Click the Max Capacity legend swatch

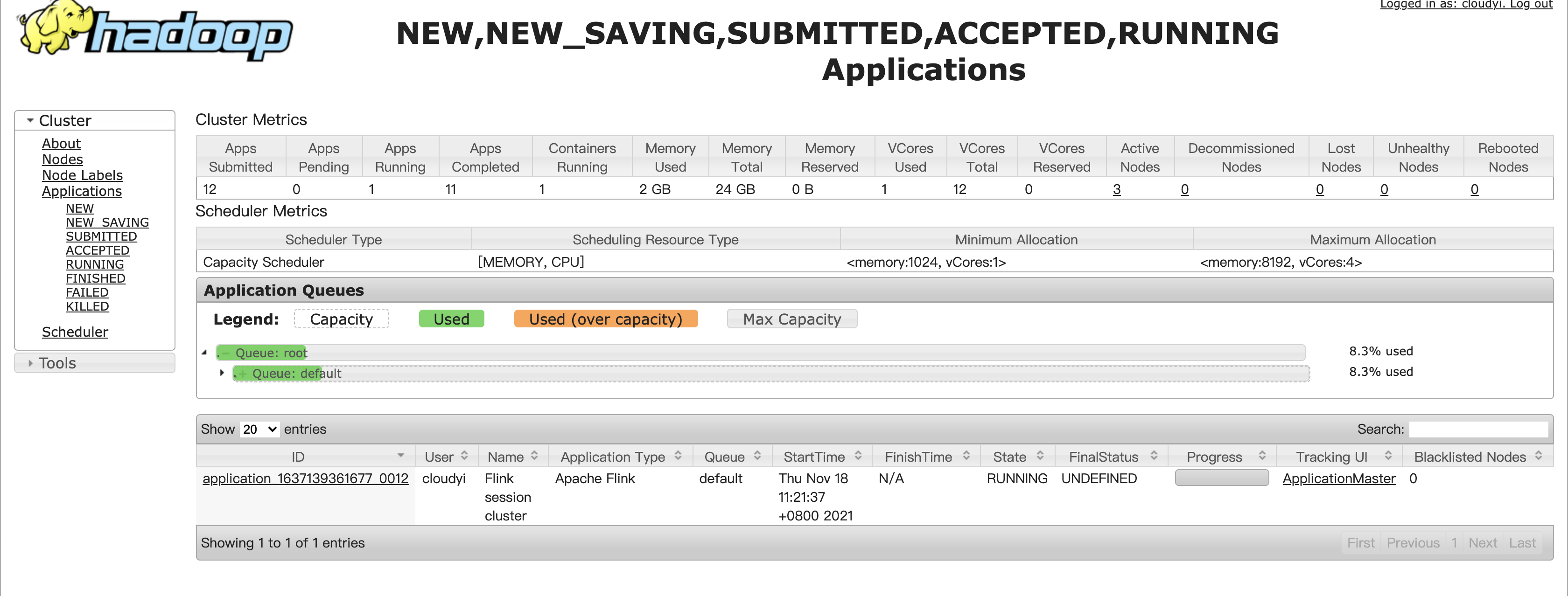[x=792, y=319]
